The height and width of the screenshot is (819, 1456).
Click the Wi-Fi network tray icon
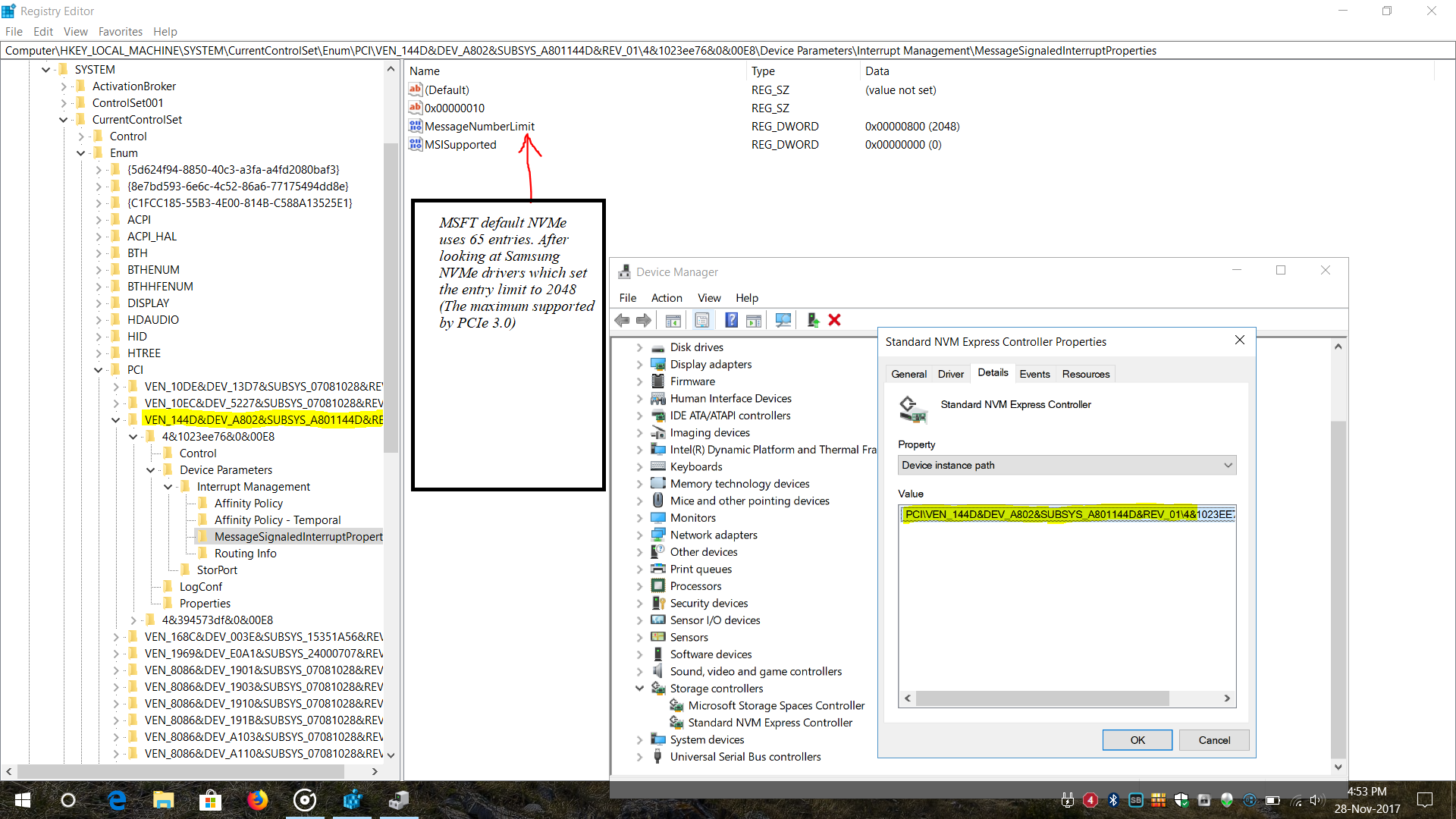pyautogui.click(x=1296, y=800)
